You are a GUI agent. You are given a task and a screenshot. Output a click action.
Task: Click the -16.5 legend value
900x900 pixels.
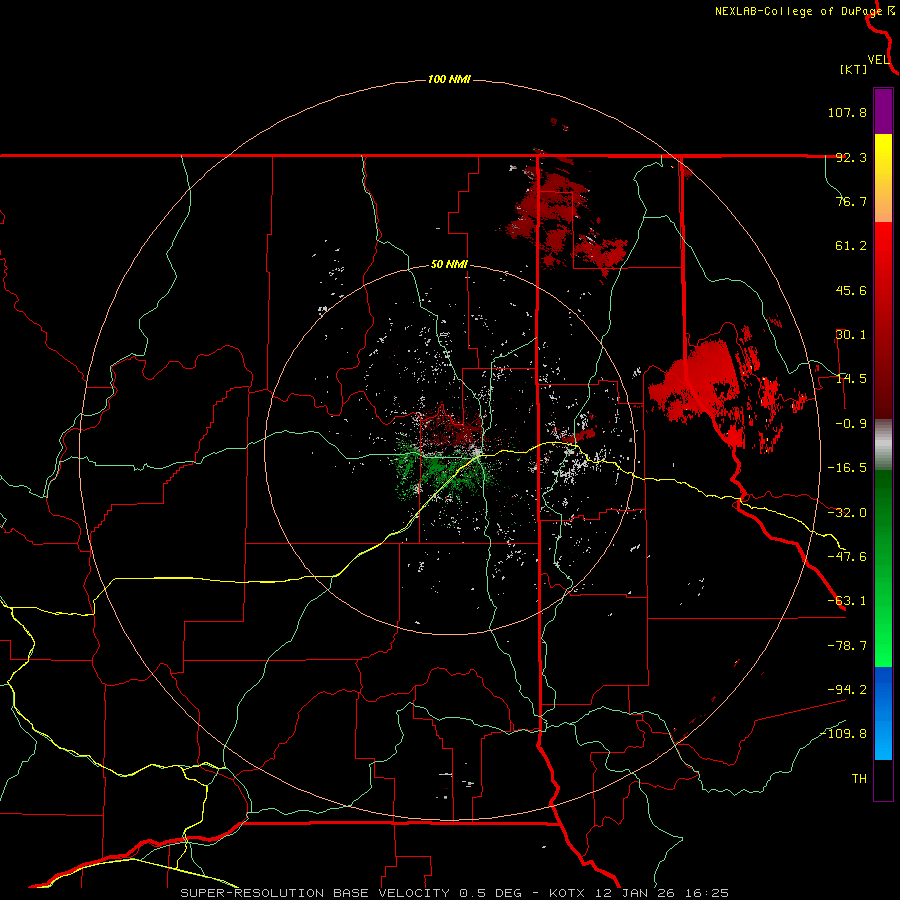tap(847, 468)
